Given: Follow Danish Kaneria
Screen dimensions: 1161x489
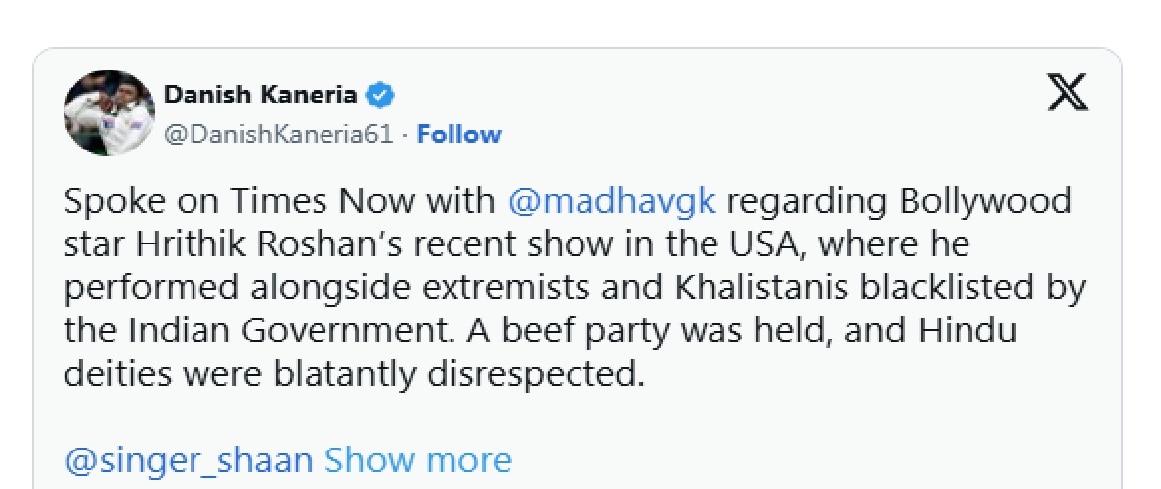Looking at the screenshot, I should (459, 134).
